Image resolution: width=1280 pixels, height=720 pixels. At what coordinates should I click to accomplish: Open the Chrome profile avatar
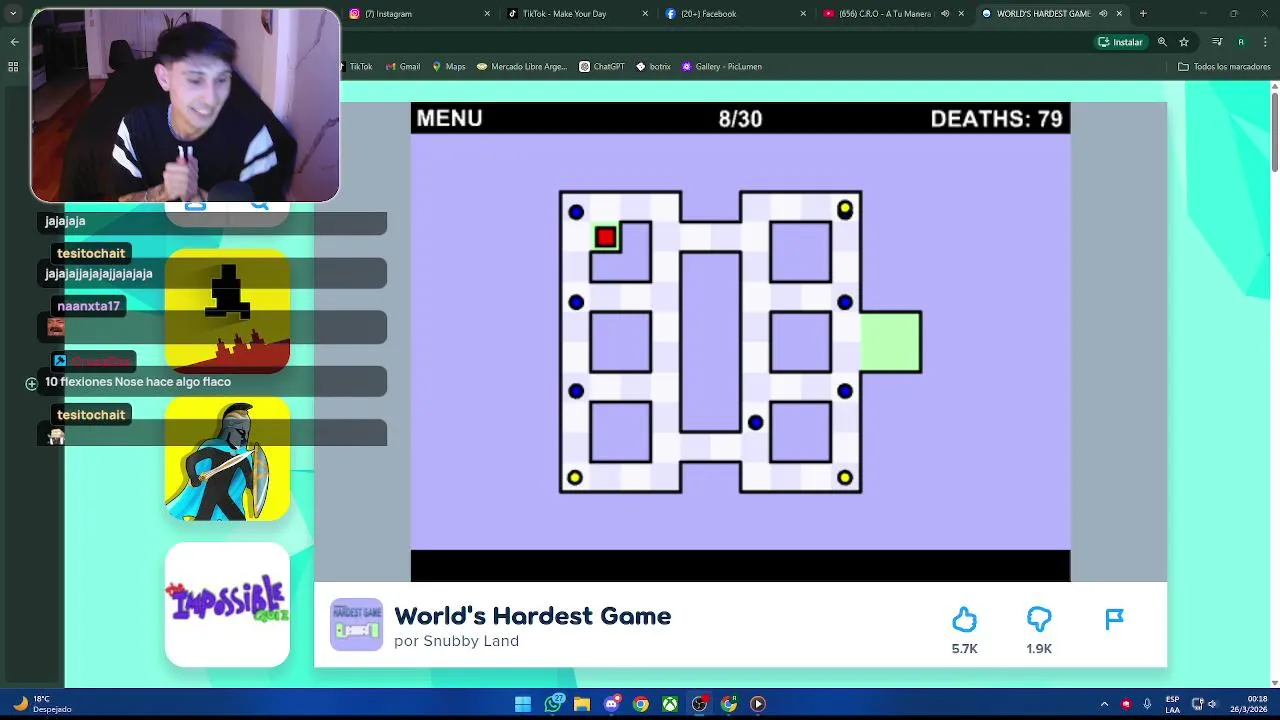(1241, 42)
